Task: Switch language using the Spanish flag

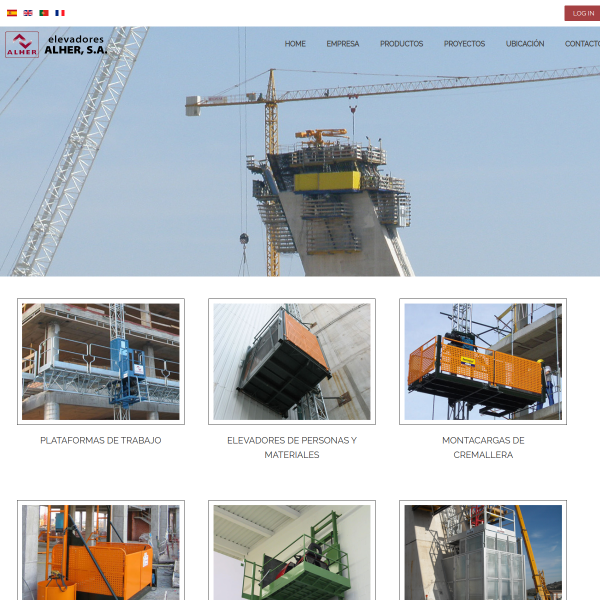Action: click(x=12, y=13)
